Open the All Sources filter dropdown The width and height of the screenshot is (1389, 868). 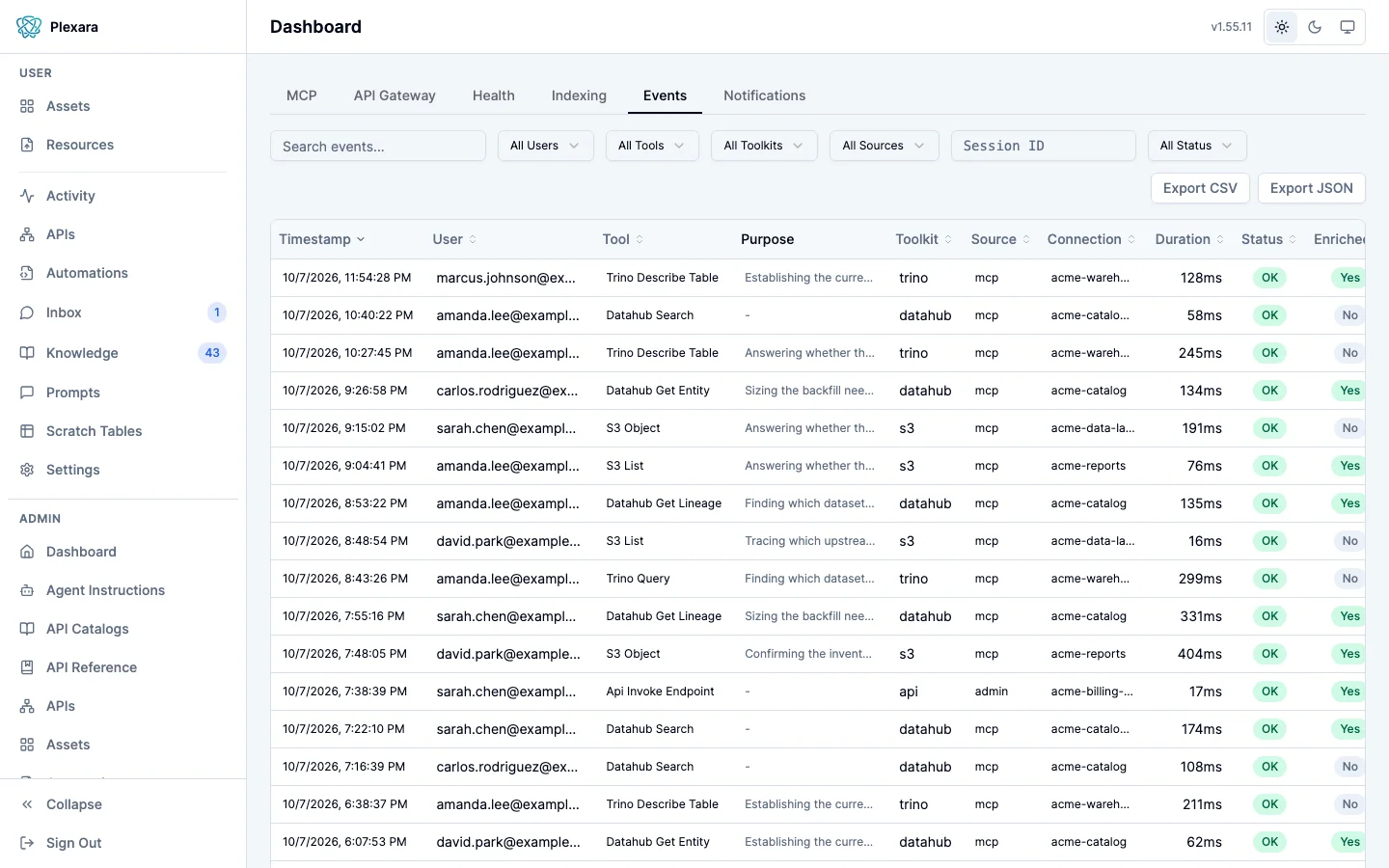coord(885,146)
